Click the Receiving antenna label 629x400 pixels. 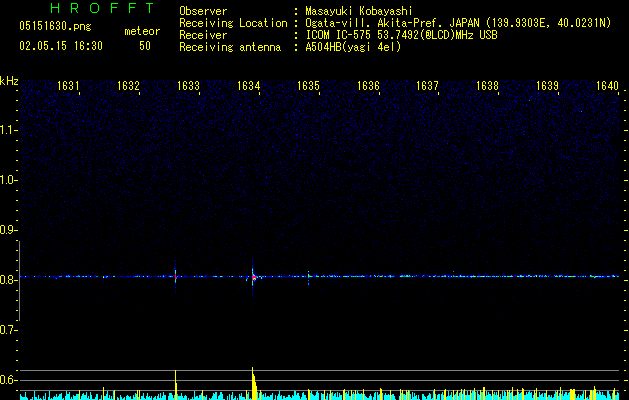[x=230, y=47]
